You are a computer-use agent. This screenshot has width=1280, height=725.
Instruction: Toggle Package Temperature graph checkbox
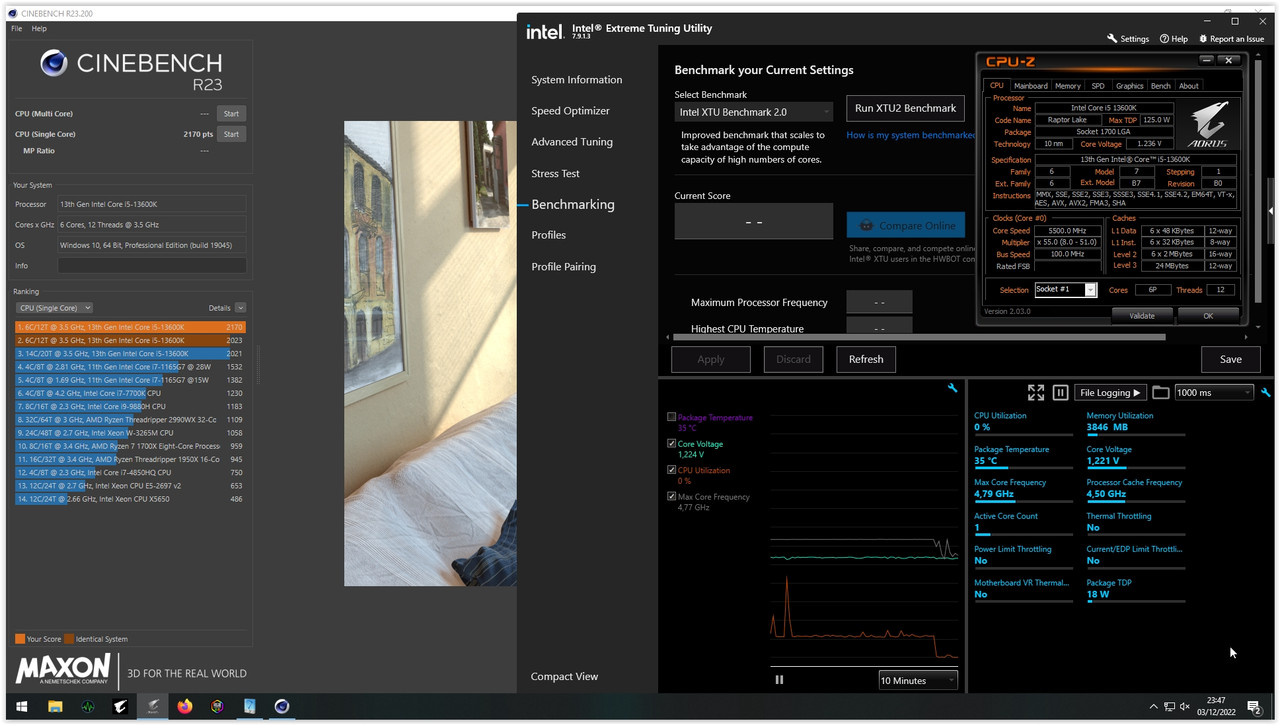tap(671, 417)
